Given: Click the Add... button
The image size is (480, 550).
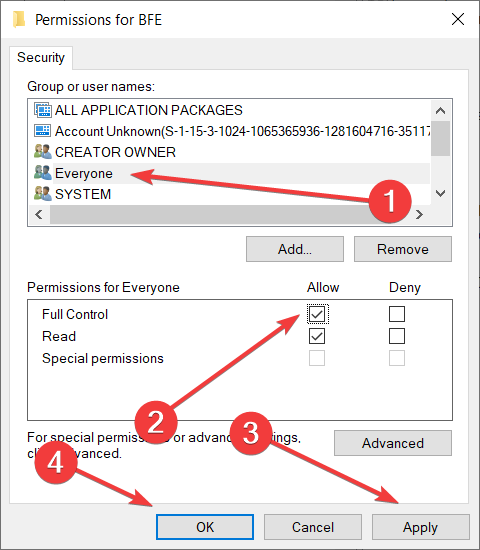Looking at the screenshot, I should pyautogui.click(x=295, y=249).
